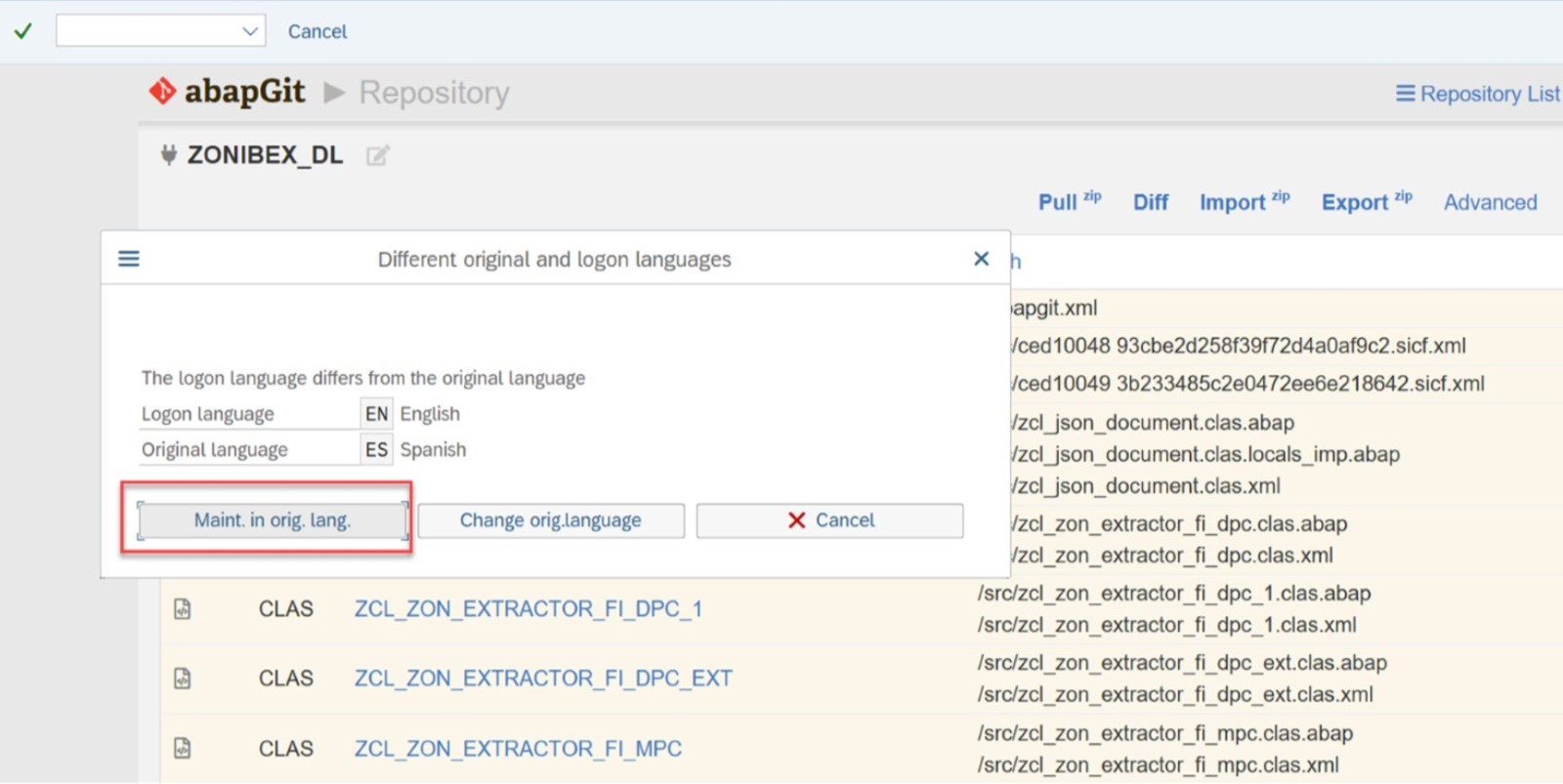1563x784 pixels.
Task: Select Import zip menu item
Action: [1245, 201]
